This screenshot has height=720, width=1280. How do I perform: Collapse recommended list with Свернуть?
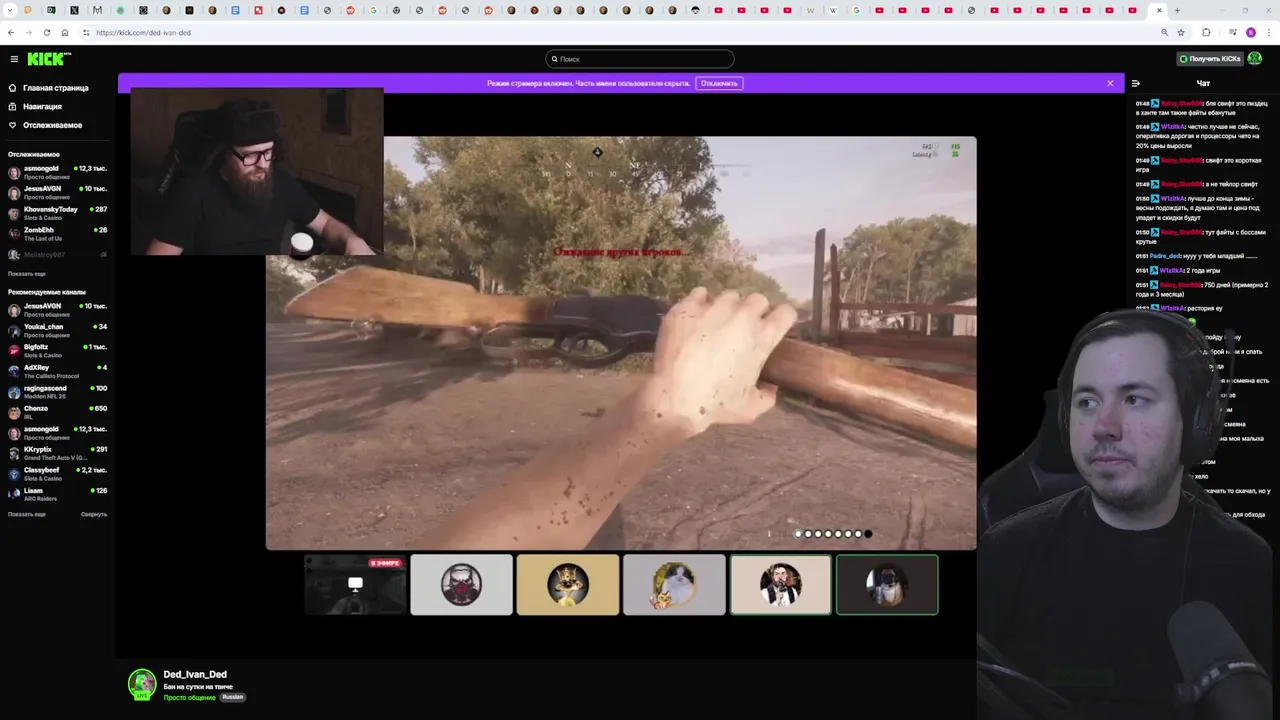(94, 514)
